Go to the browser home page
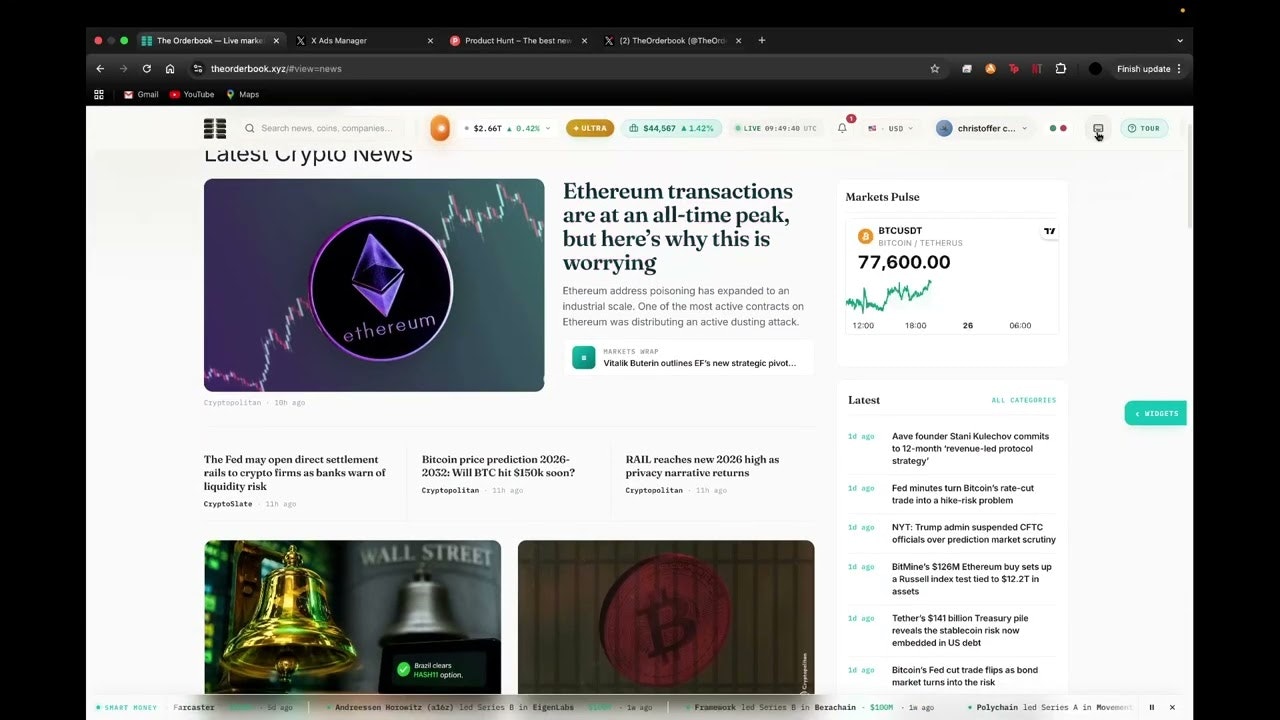 click(170, 69)
